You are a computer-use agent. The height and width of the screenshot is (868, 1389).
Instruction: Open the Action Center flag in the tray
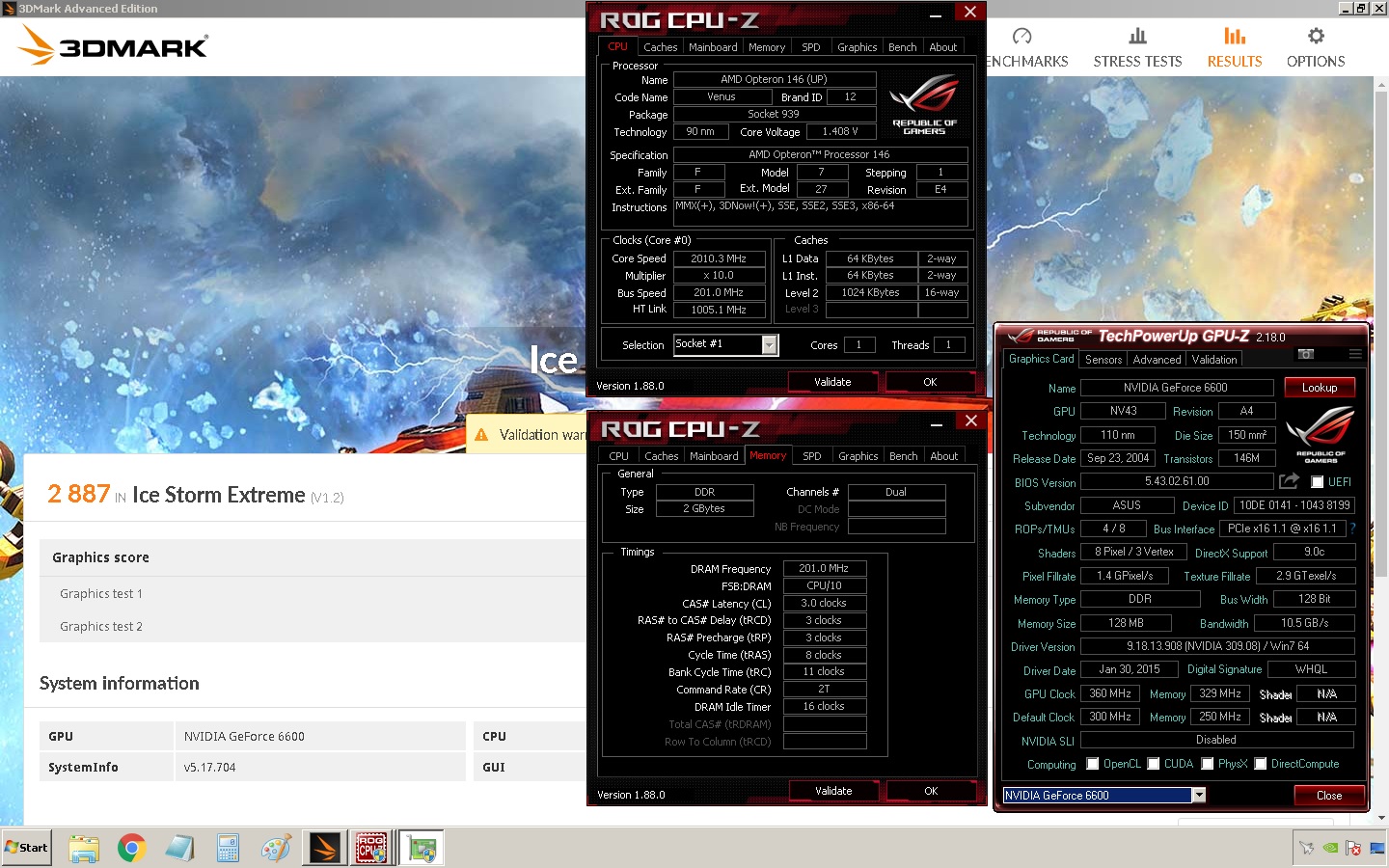point(1353,849)
